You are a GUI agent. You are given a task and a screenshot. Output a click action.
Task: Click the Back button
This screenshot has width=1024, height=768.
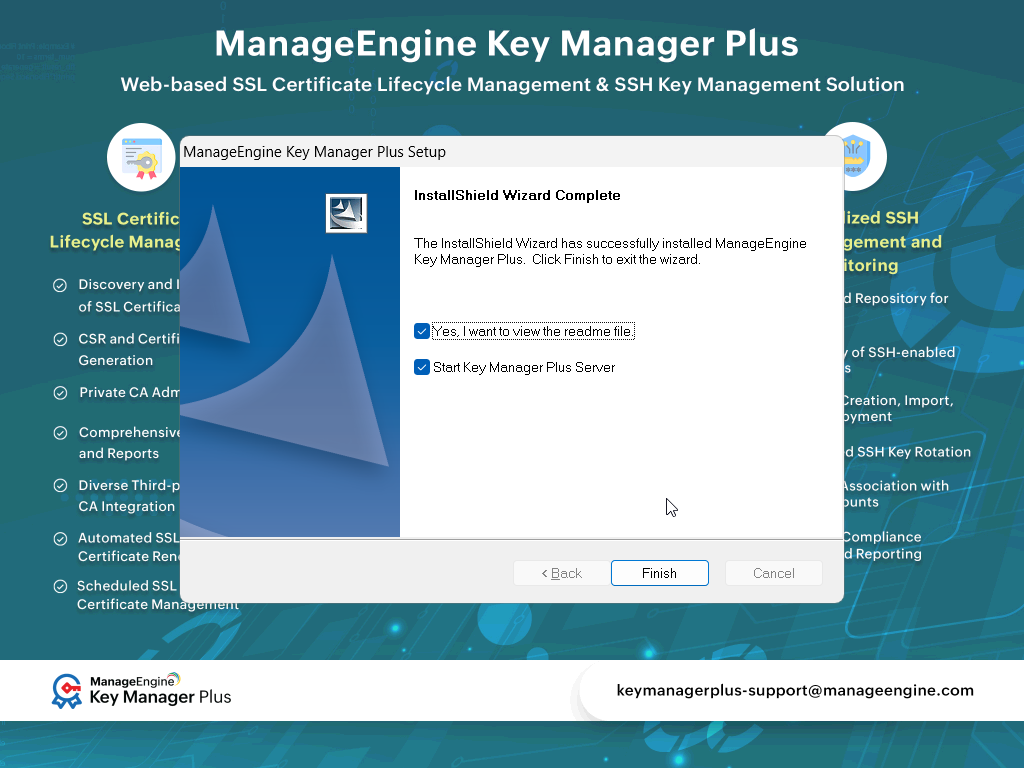coord(562,573)
